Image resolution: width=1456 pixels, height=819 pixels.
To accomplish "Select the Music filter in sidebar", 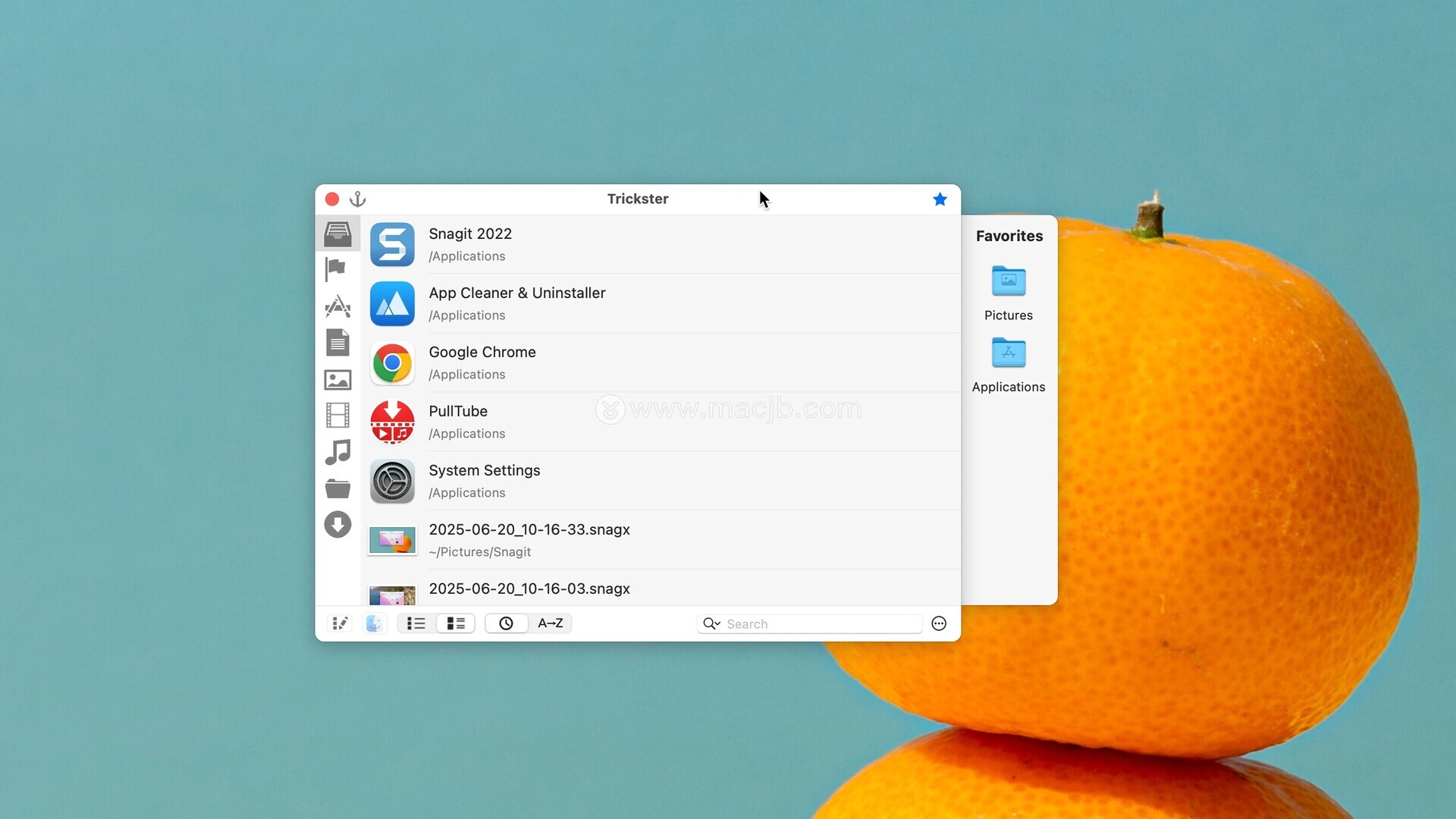I will coord(337,452).
